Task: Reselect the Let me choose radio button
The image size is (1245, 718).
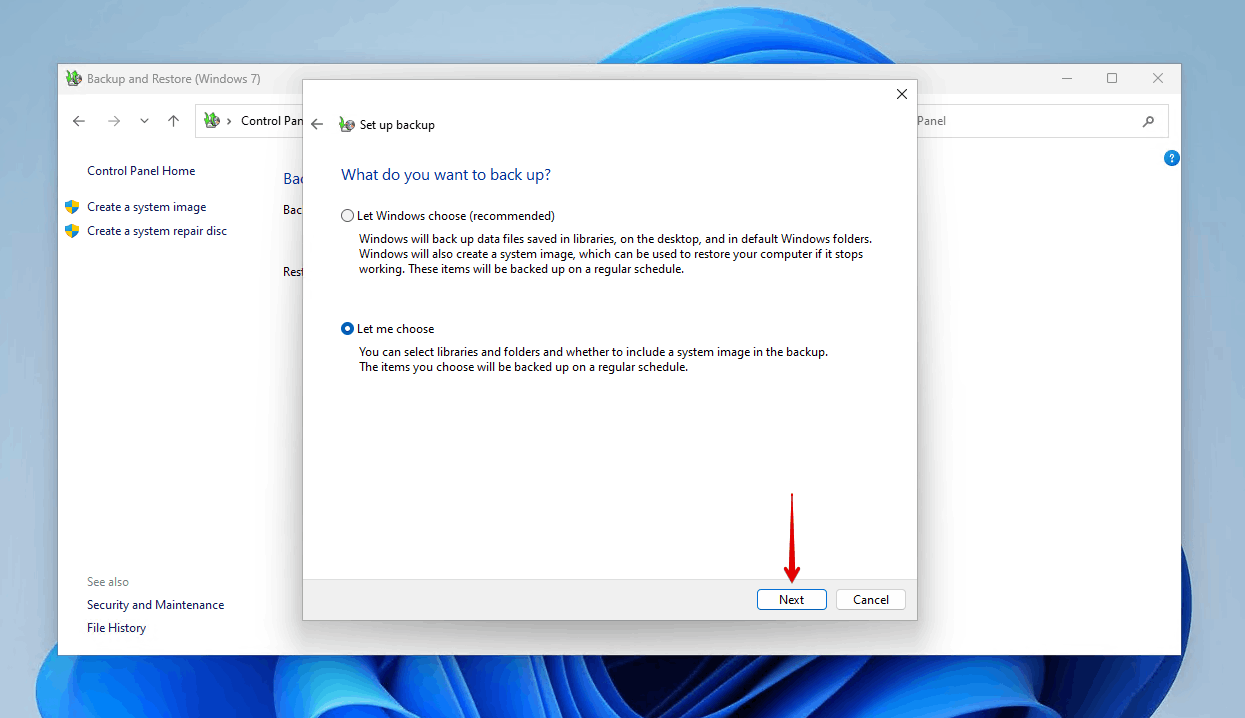Action: (347, 328)
